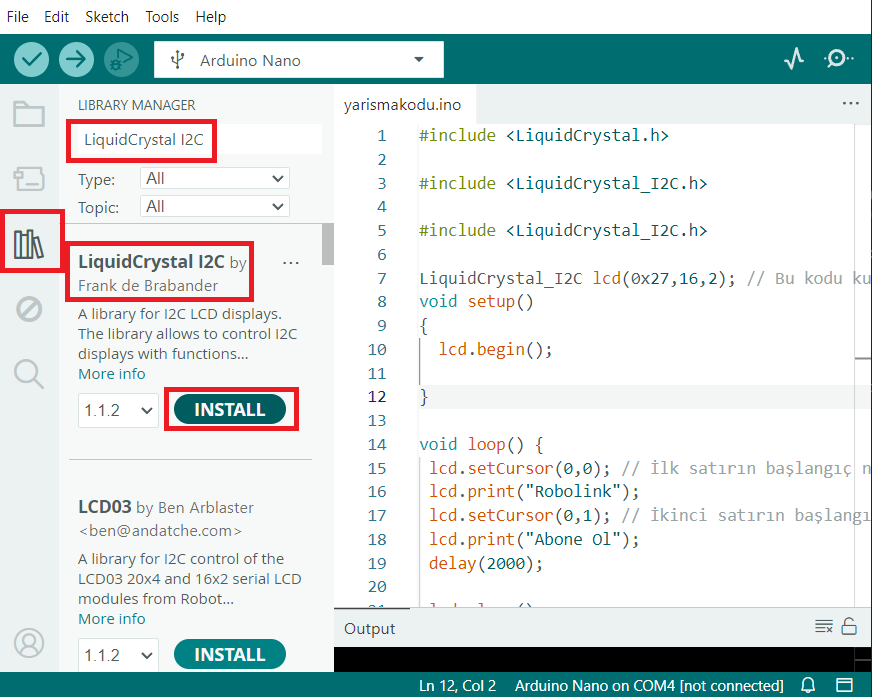The width and height of the screenshot is (872, 697).
Task: Open the Type filter dropdown
Action: 215,179
